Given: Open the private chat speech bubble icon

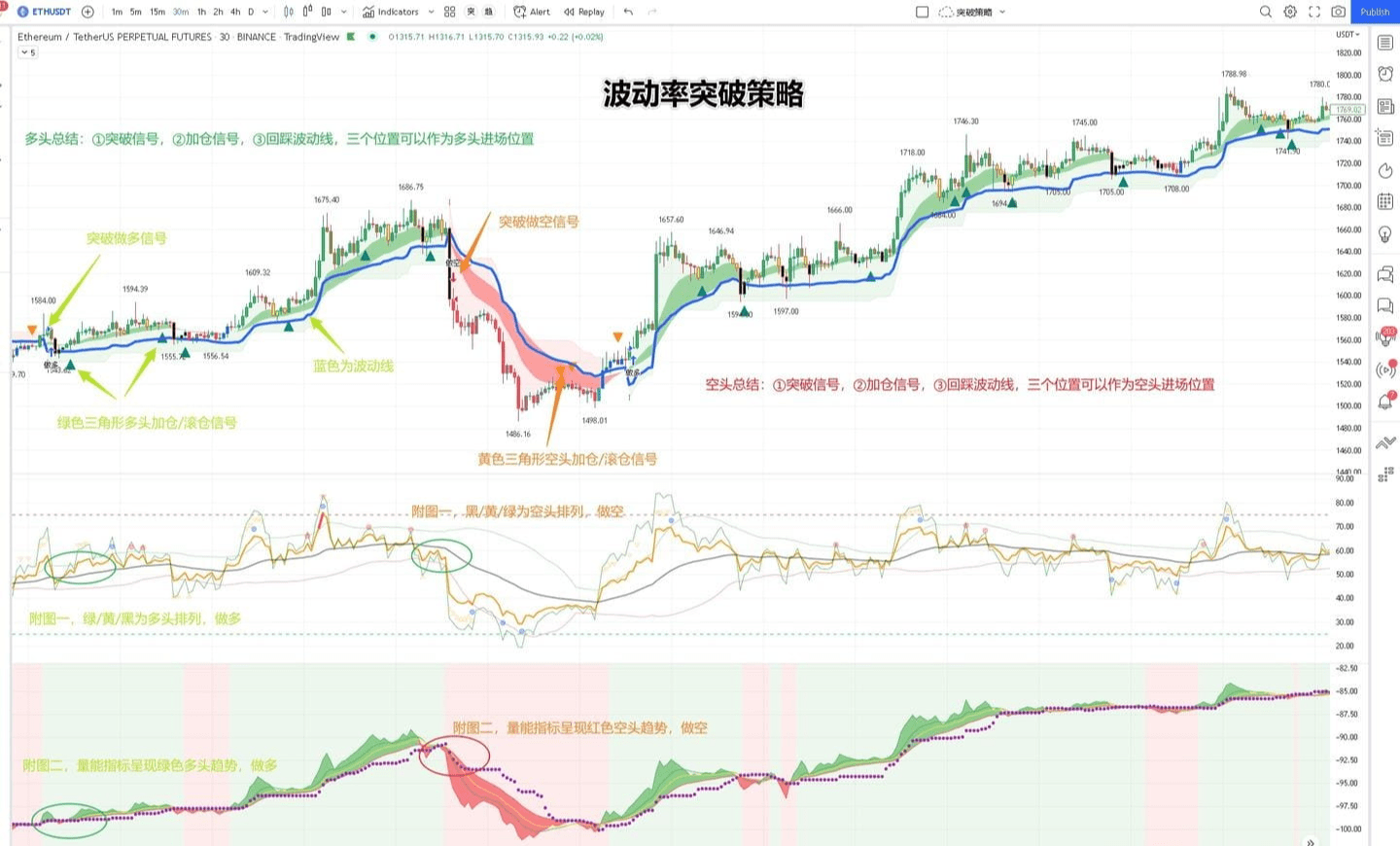Looking at the screenshot, I should [x=1385, y=306].
